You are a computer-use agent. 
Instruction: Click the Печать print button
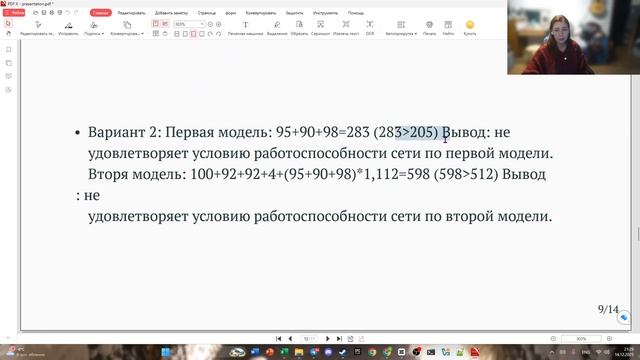pos(429,28)
